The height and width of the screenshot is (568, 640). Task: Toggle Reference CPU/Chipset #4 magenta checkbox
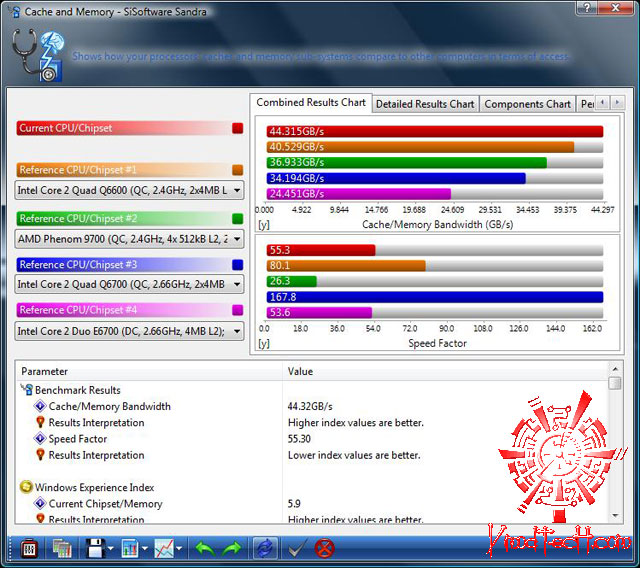click(238, 310)
